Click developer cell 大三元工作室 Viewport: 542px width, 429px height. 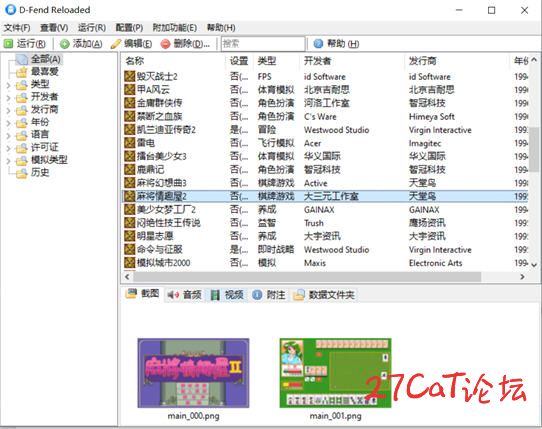[331, 196]
